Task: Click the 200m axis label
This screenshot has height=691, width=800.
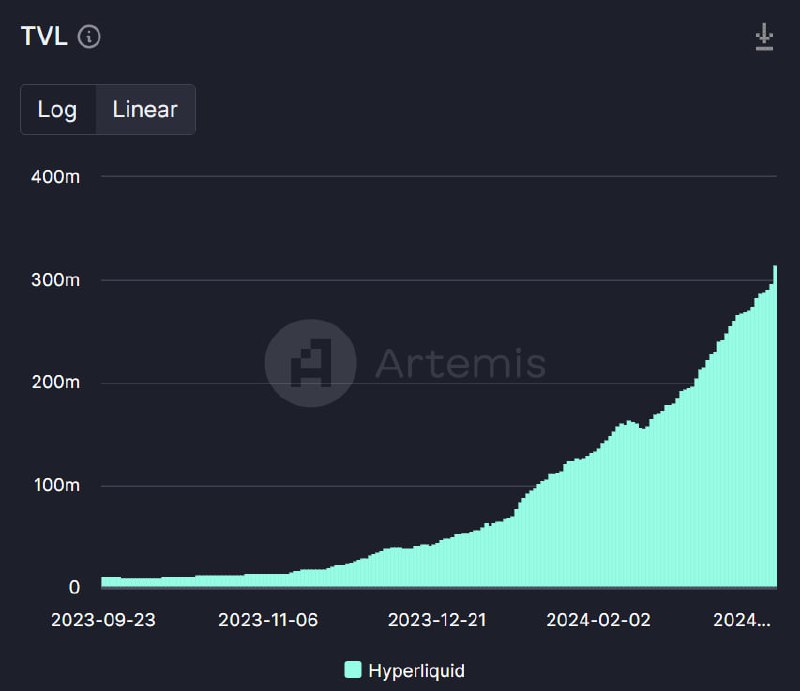Action: click(x=56, y=382)
